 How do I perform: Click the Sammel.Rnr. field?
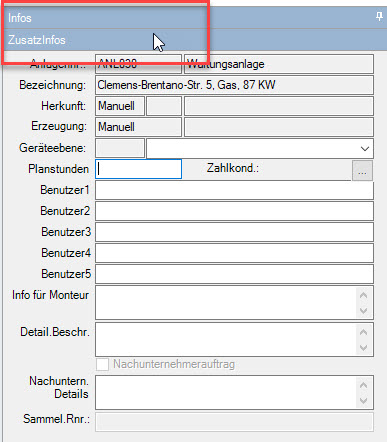click(234, 422)
